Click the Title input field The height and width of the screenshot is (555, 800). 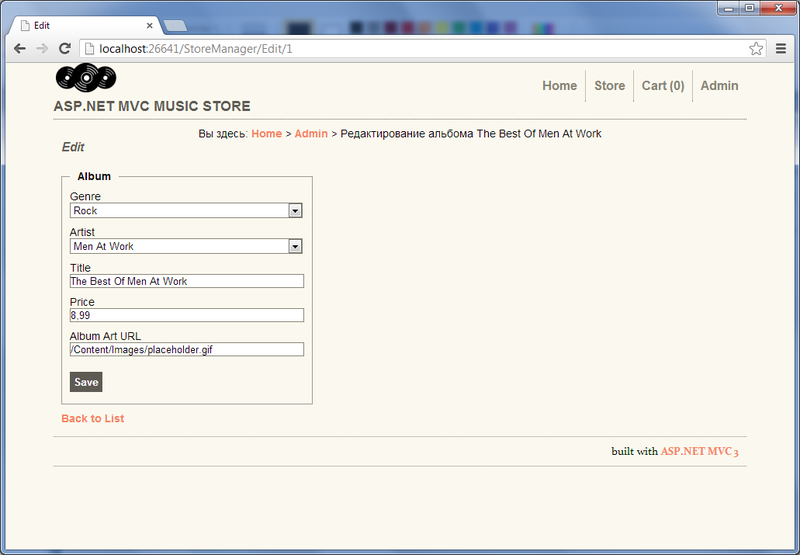(187, 281)
